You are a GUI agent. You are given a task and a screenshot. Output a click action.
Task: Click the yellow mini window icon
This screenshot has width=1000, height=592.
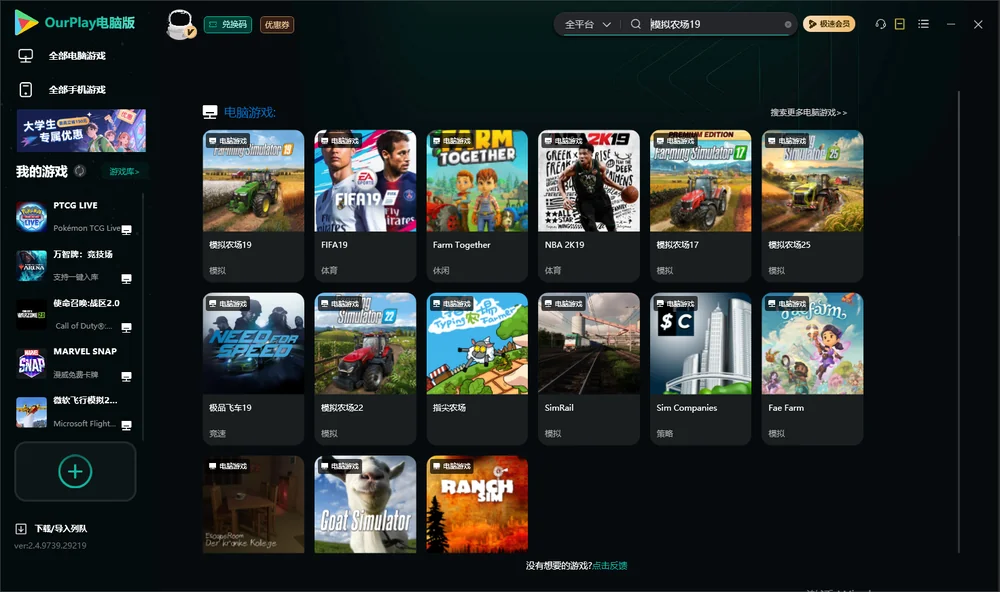coord(900,24)
